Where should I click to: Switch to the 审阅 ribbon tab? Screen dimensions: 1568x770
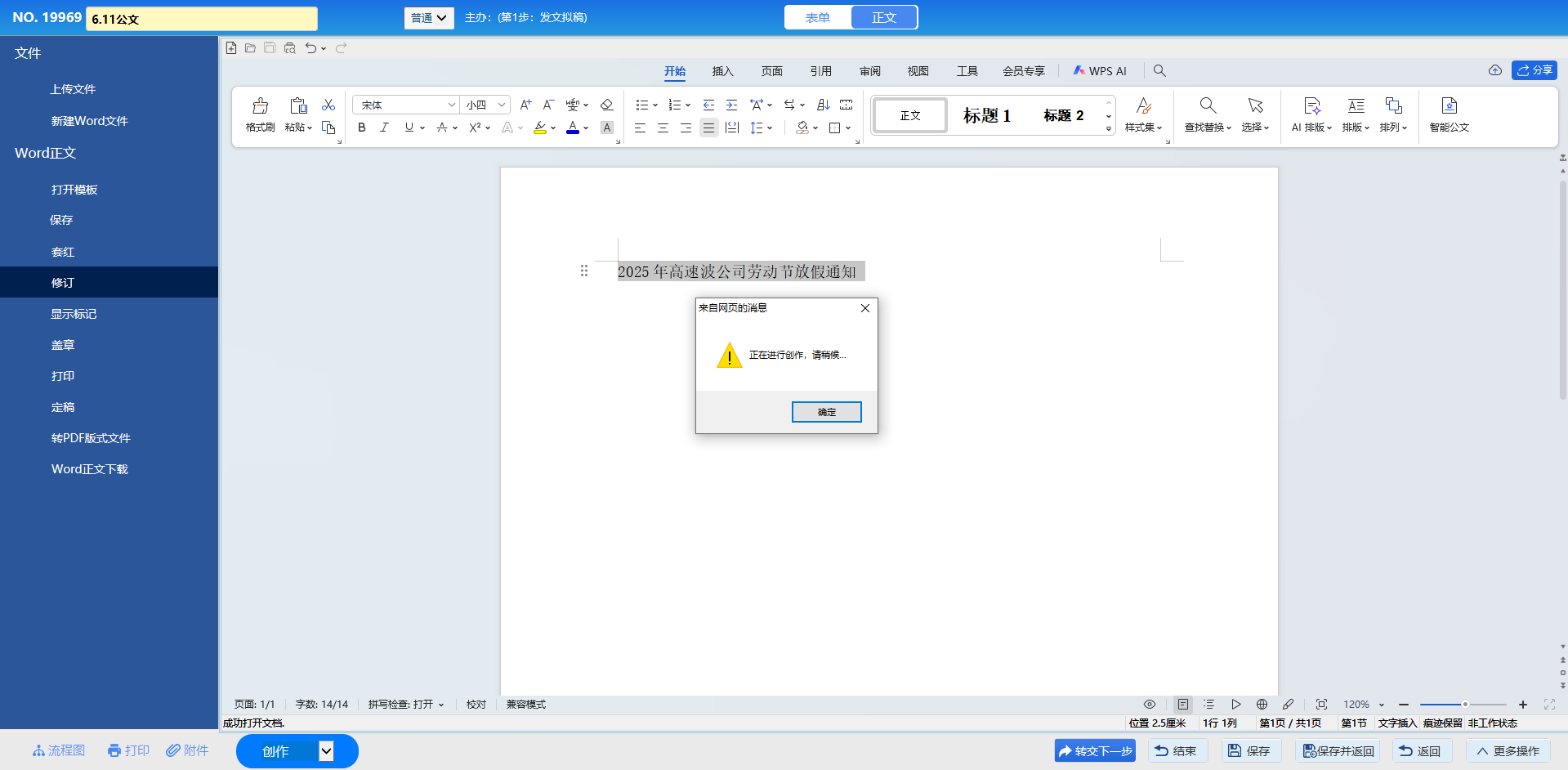(x=869, y=71)
